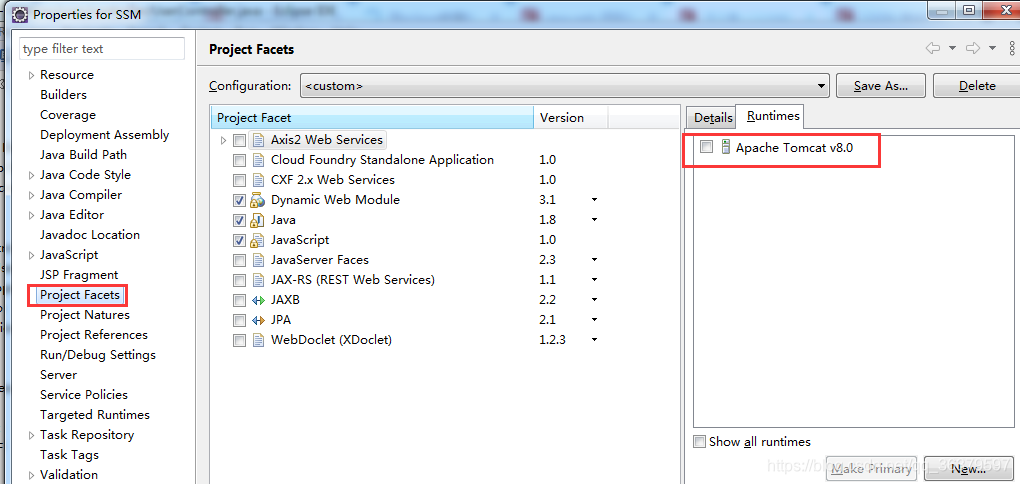Focus the type filter text field
The width and height of the screenshot is (1020, 484).
pyautogui.click(x=102, y=49)
